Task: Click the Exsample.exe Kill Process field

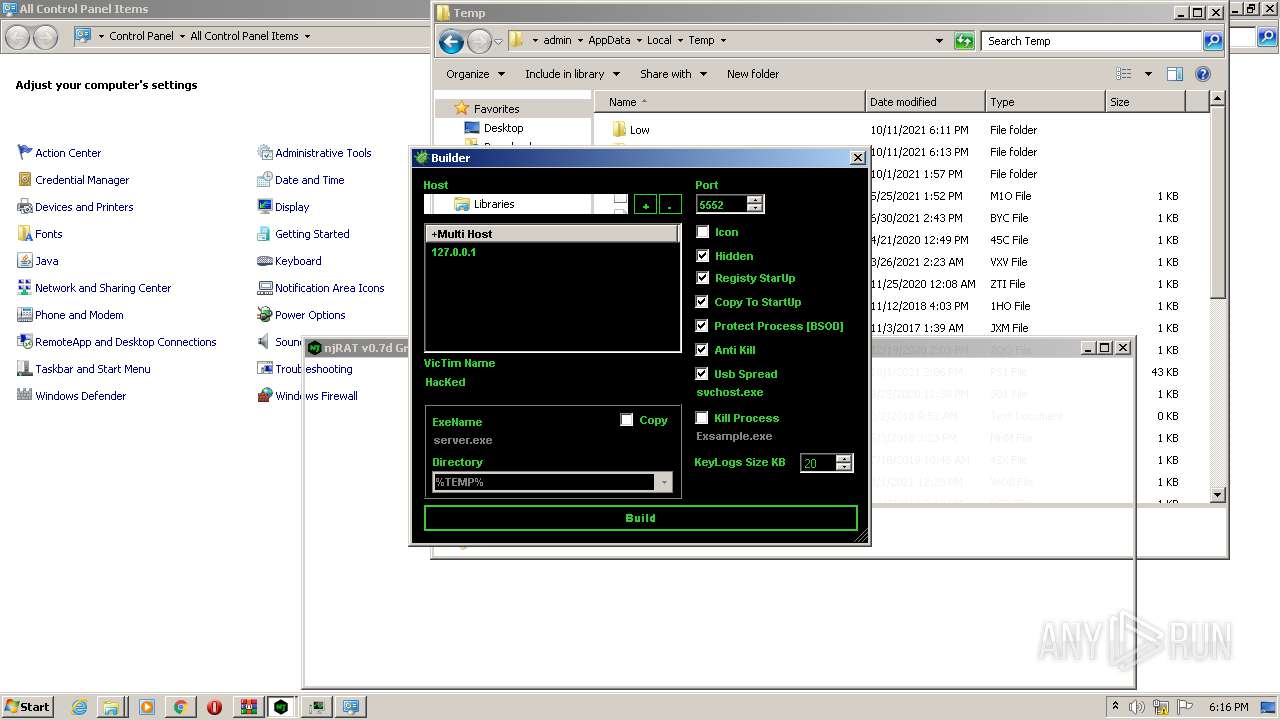Action: click(734, 436)
